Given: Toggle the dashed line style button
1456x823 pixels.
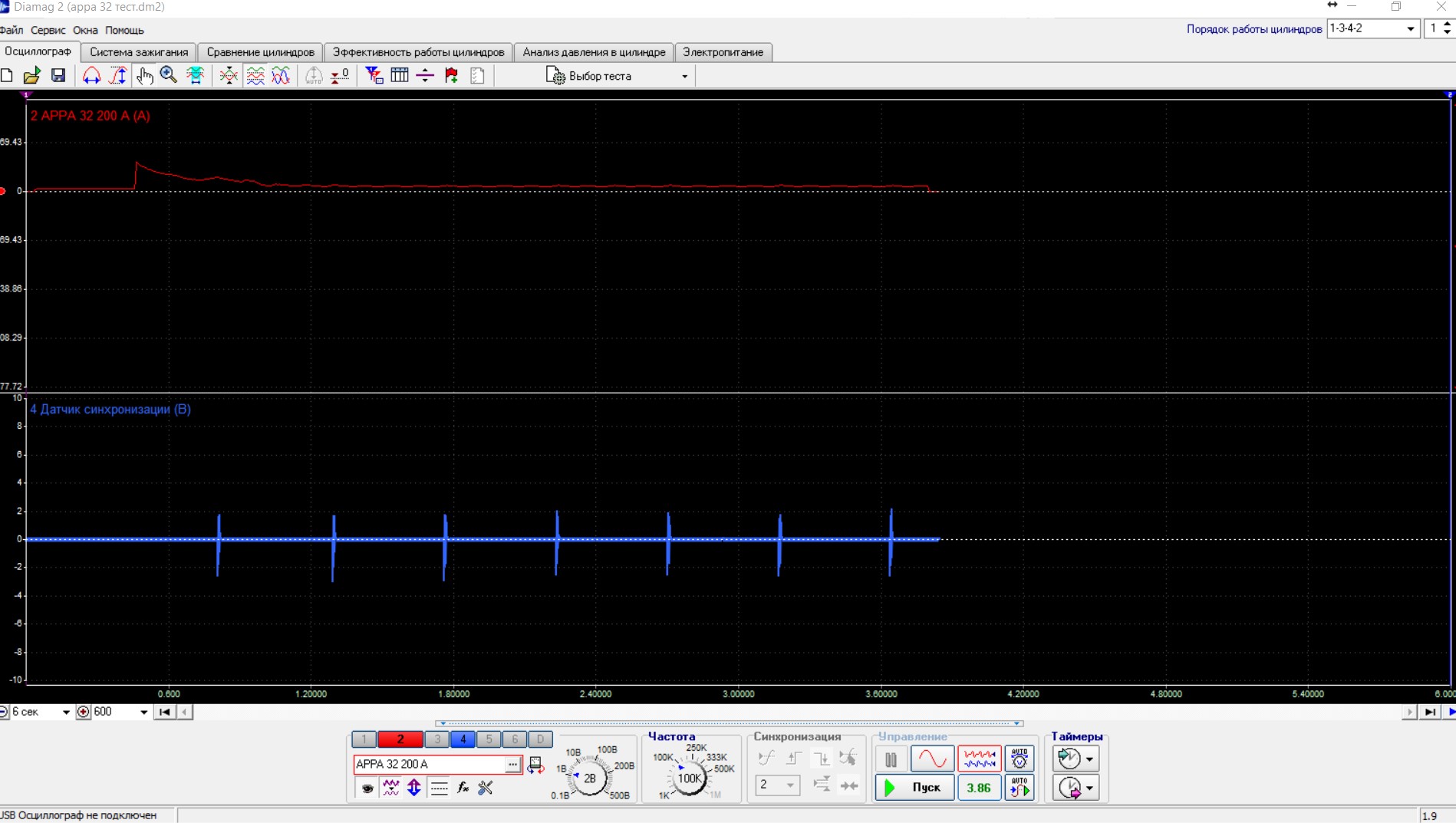Looking at the screenshot, I should pyautogui.click(x=439, y=788).
